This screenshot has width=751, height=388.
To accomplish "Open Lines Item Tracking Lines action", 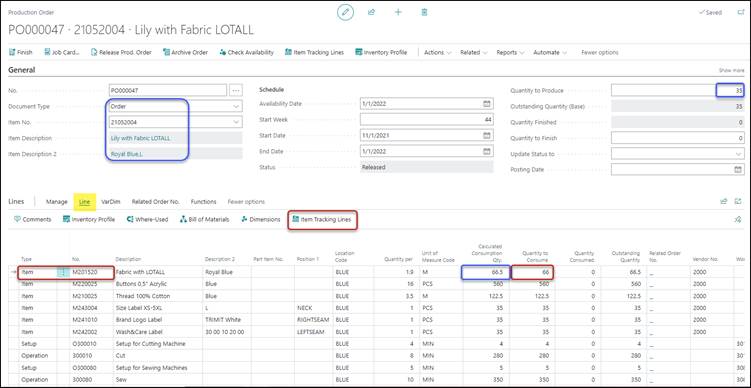I will click(322, 219).
